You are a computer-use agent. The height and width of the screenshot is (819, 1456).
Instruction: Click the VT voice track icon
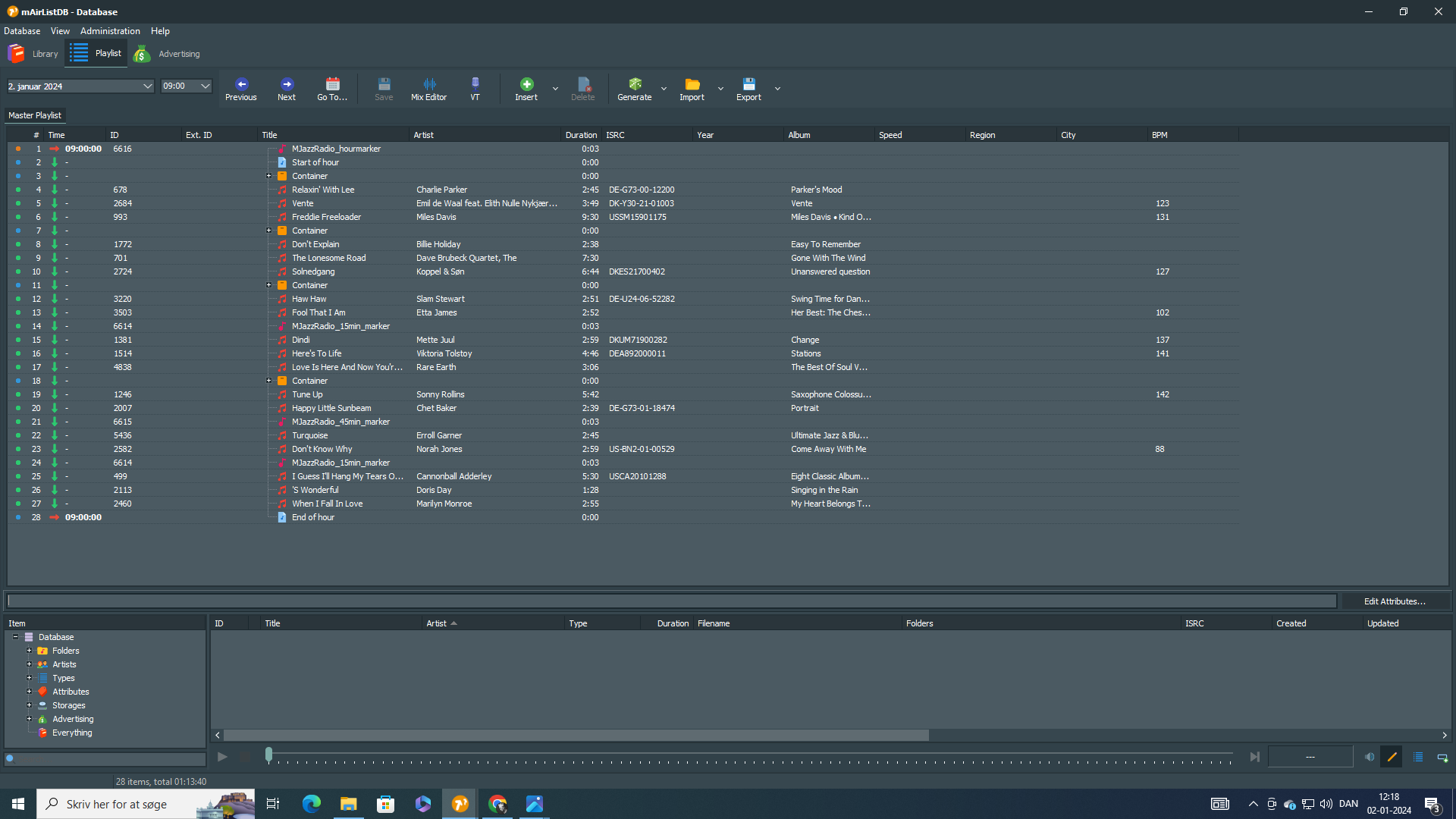click(x=475, y=84)
